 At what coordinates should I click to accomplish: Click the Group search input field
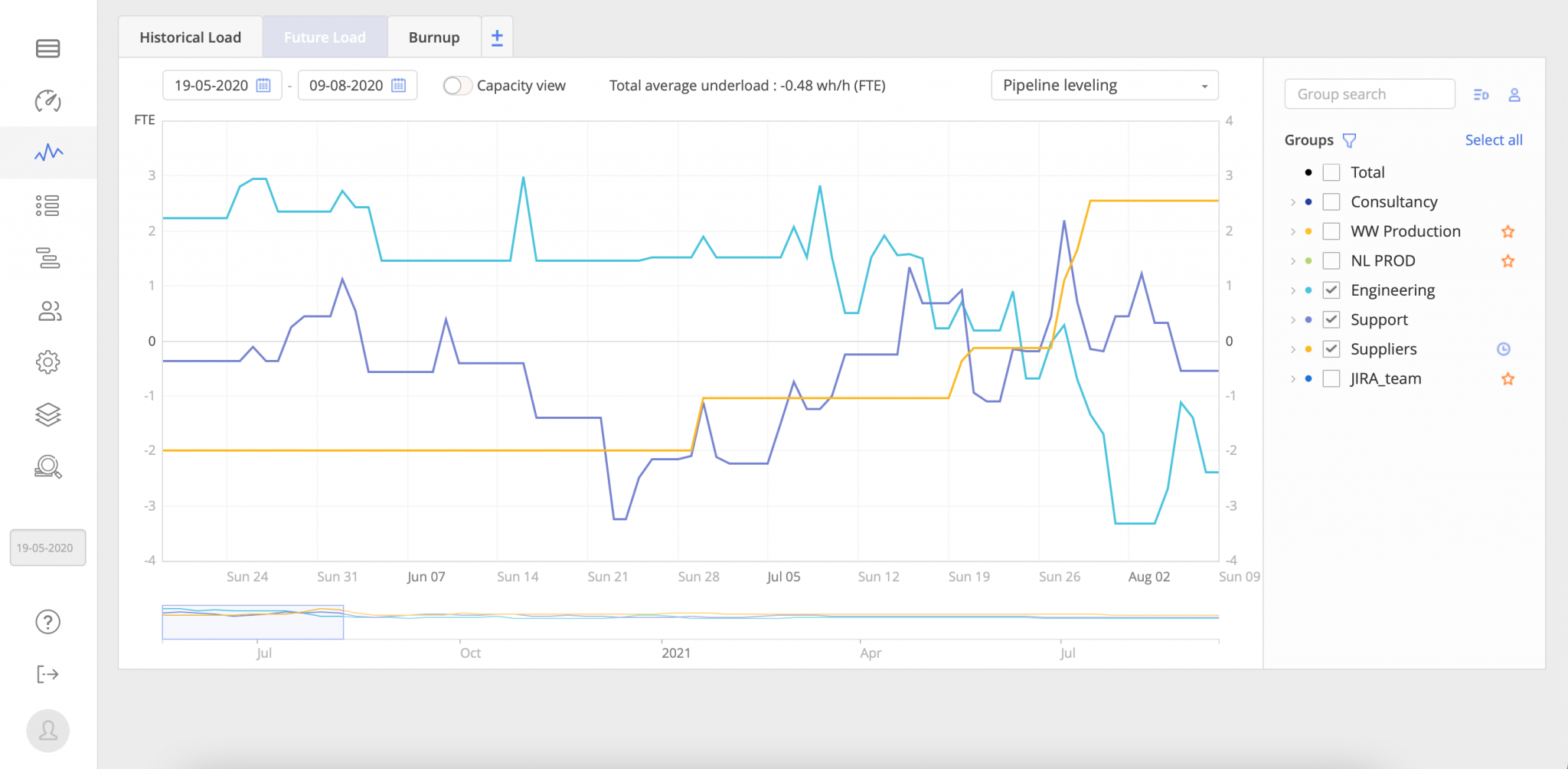tap(1369, 94)
